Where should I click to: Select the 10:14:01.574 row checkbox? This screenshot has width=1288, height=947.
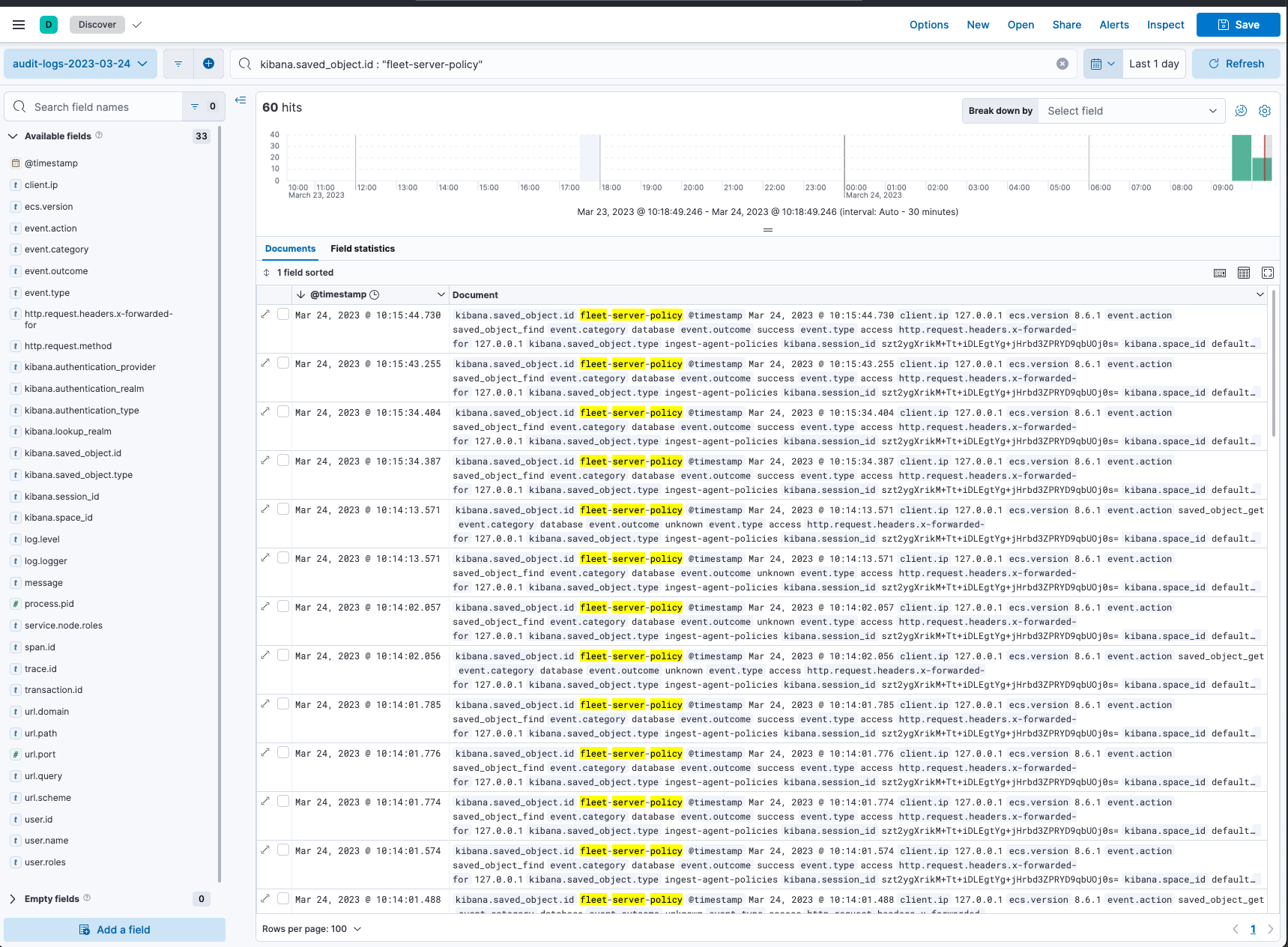point(283,850)
